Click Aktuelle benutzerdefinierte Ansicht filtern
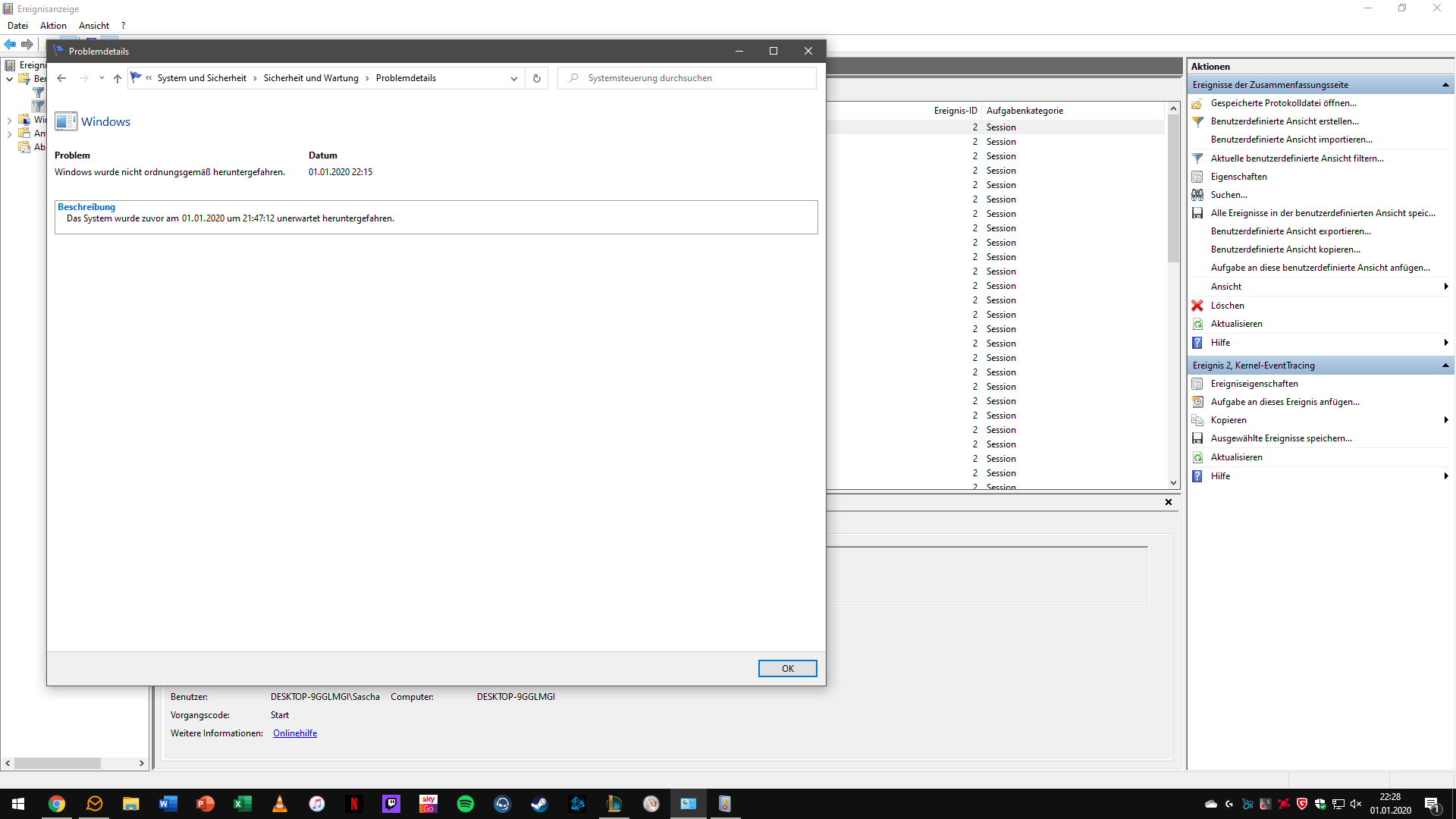 click(1297, 158)
